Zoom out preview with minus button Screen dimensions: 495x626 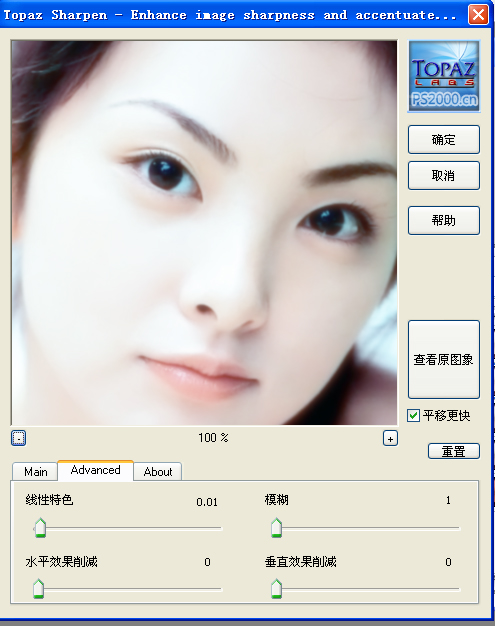pos(18,438)
